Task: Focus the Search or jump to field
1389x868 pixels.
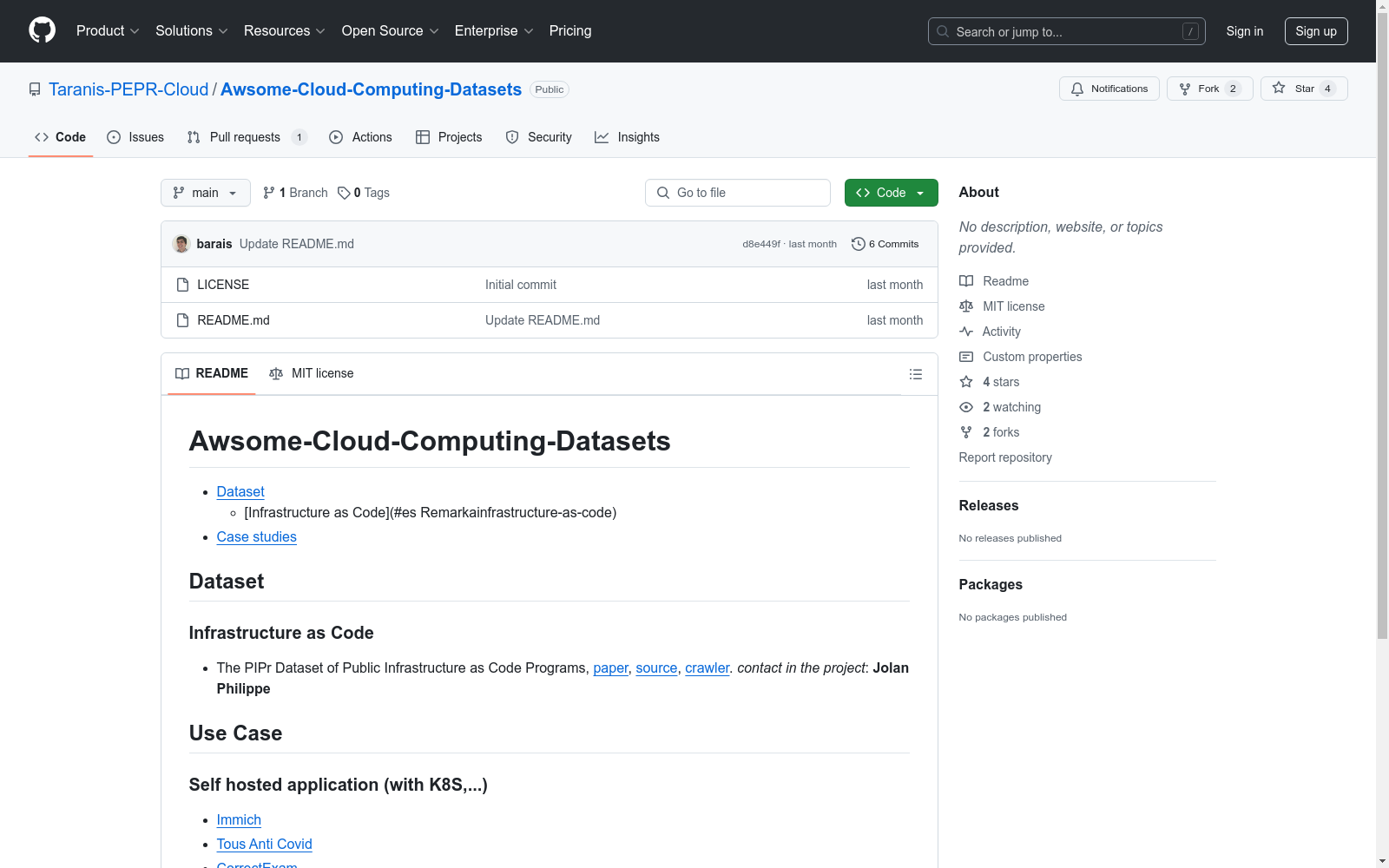Action: [x=1066, y=31]
